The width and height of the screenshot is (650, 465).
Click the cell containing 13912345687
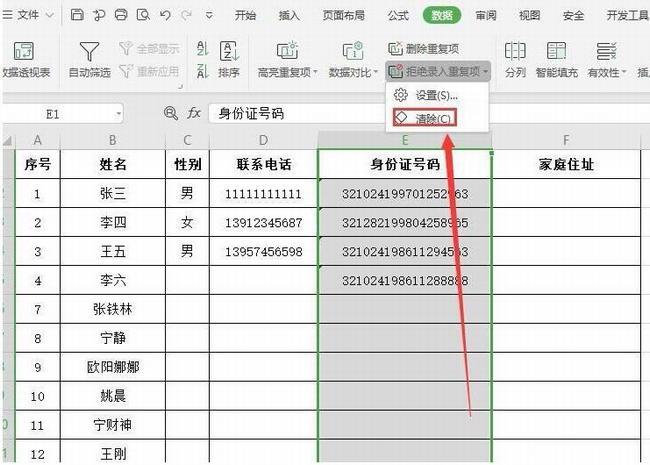[264, 223]
